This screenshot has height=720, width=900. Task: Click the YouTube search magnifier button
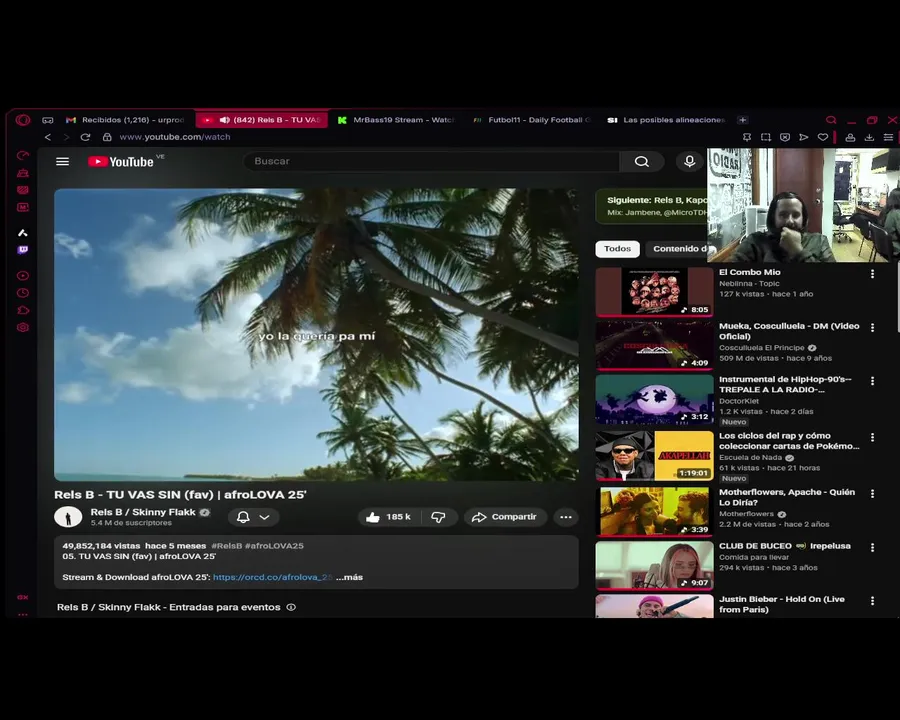pos(642,161)
